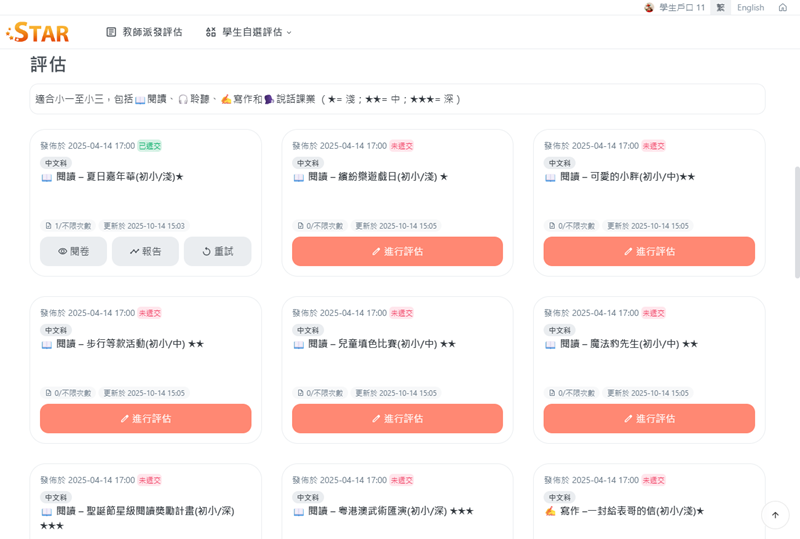Screen dimensions: 800x539
Task: Select the 學生自選評估 menu item
Action: point(249,32)
